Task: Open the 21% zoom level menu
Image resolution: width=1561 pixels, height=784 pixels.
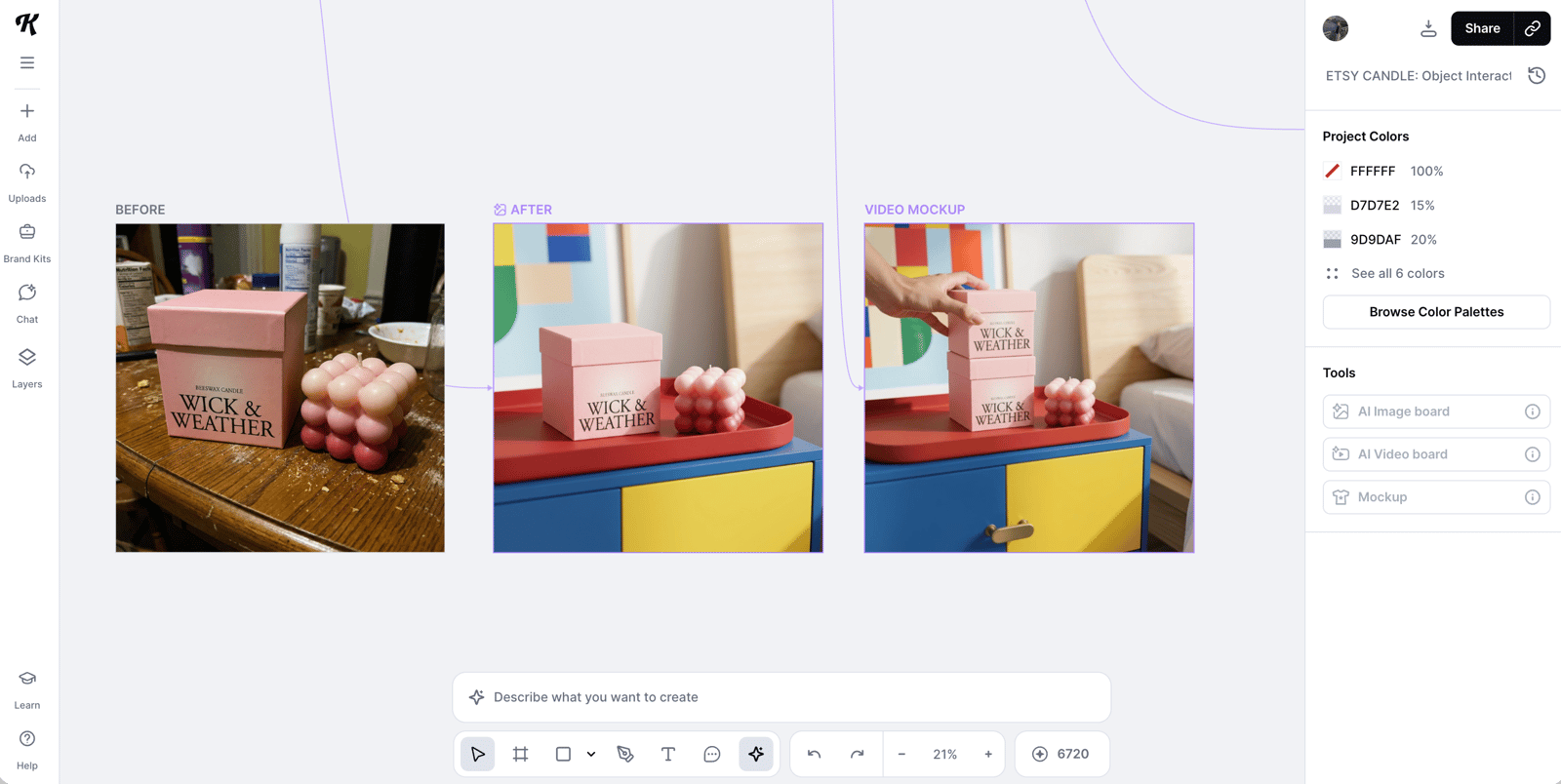Action: pos(944,754)
